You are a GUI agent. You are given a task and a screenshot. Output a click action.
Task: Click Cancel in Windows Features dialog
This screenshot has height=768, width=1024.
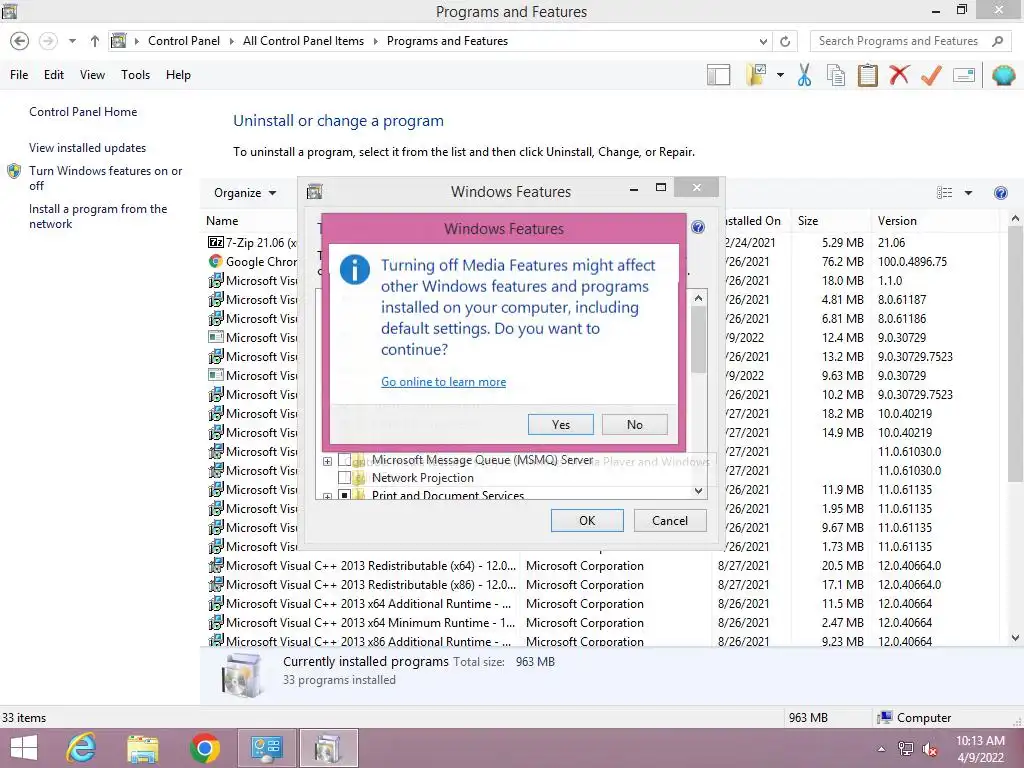670,520
